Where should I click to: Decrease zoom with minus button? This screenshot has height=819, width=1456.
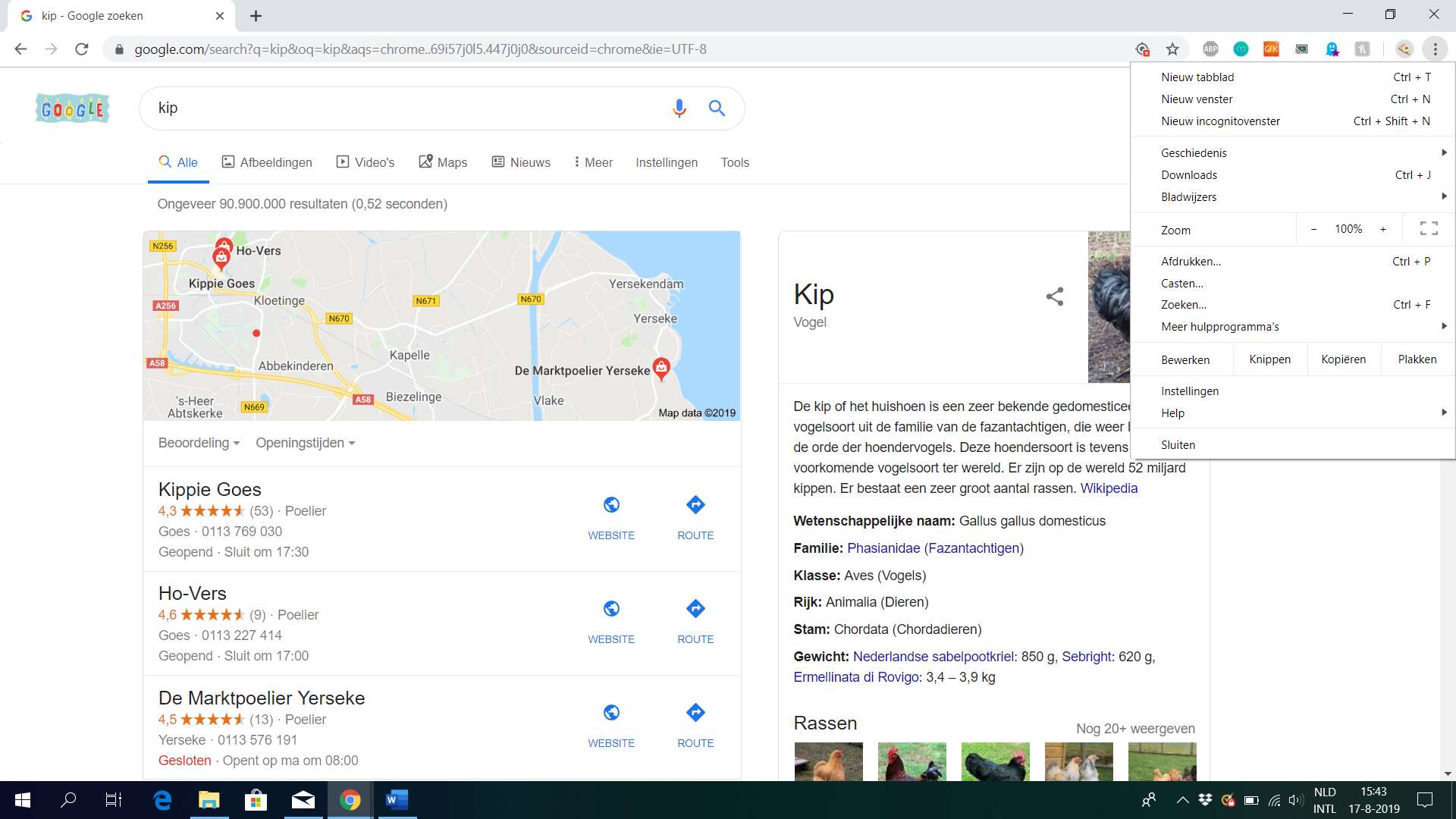point(1313,229)
